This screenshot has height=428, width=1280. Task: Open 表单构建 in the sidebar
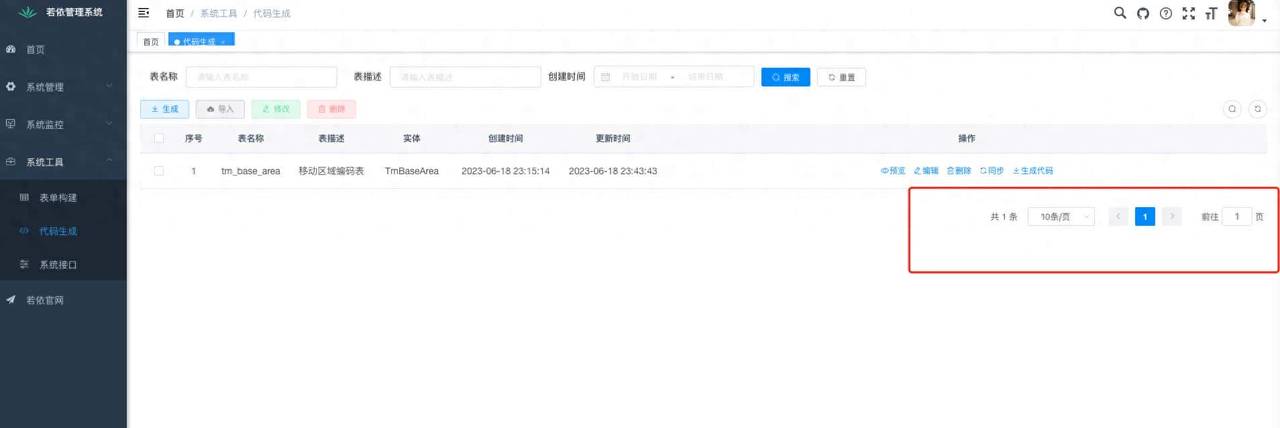pyautogui.click(x=58, y=198)
